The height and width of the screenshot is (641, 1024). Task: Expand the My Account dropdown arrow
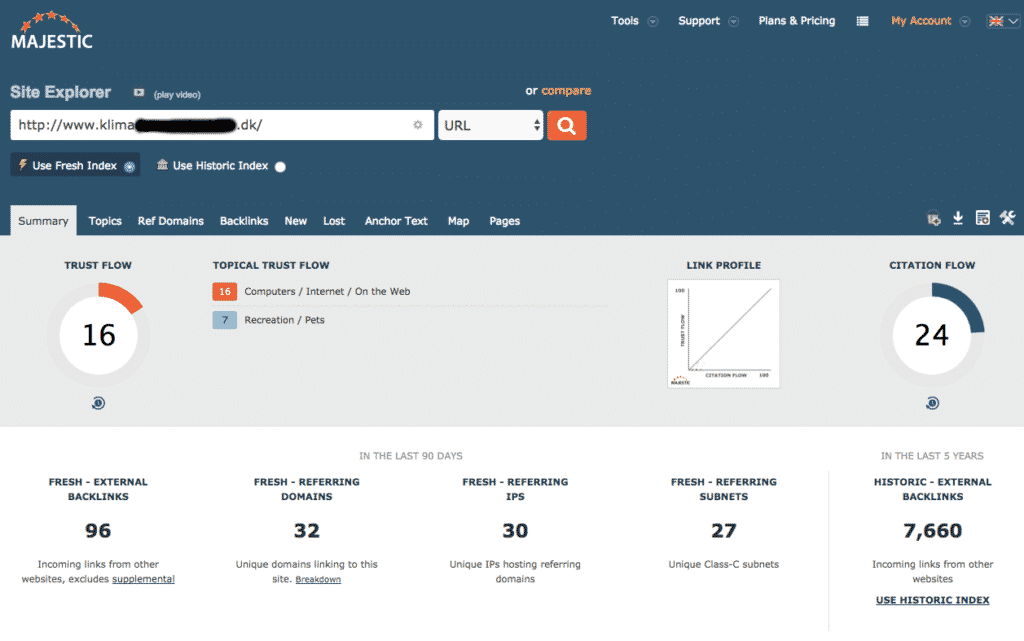965,22
